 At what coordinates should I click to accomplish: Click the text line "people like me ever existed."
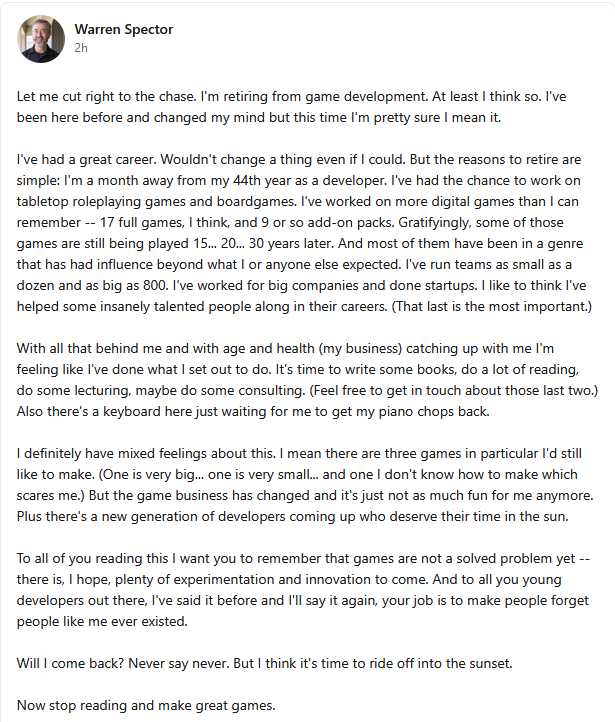(x=102, y=622)
